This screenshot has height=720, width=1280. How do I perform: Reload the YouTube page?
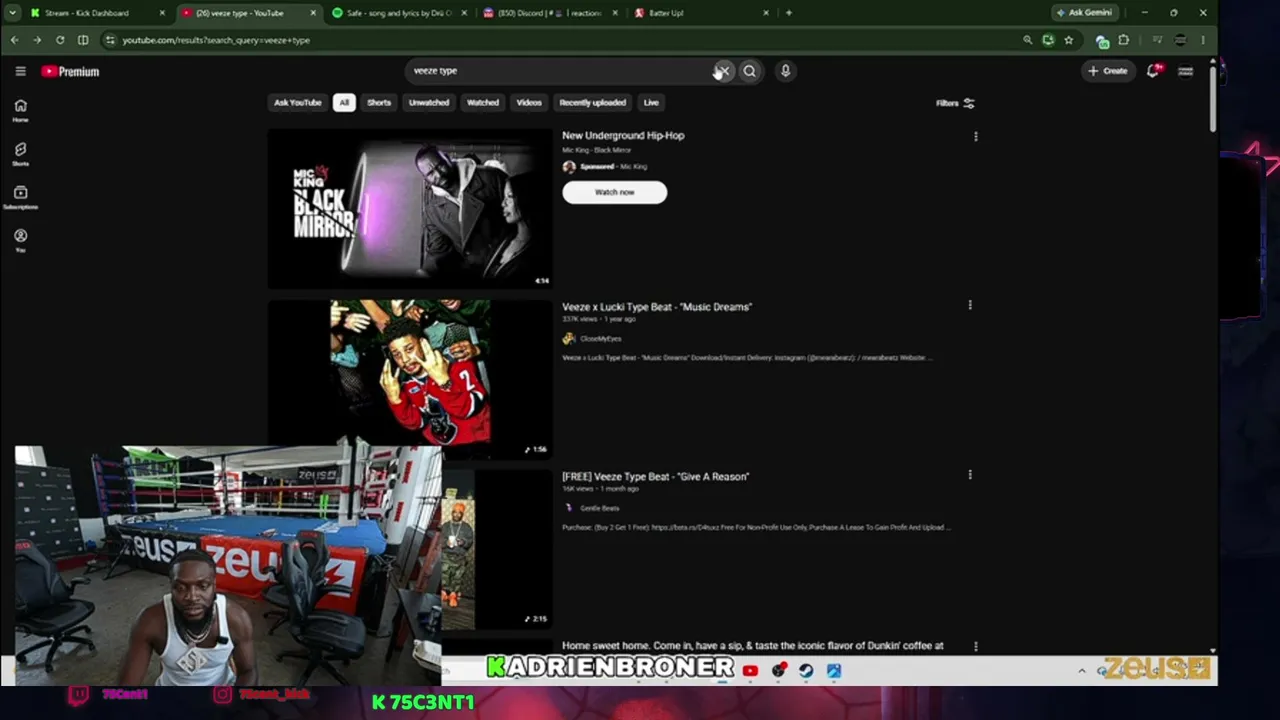(60, 40)
